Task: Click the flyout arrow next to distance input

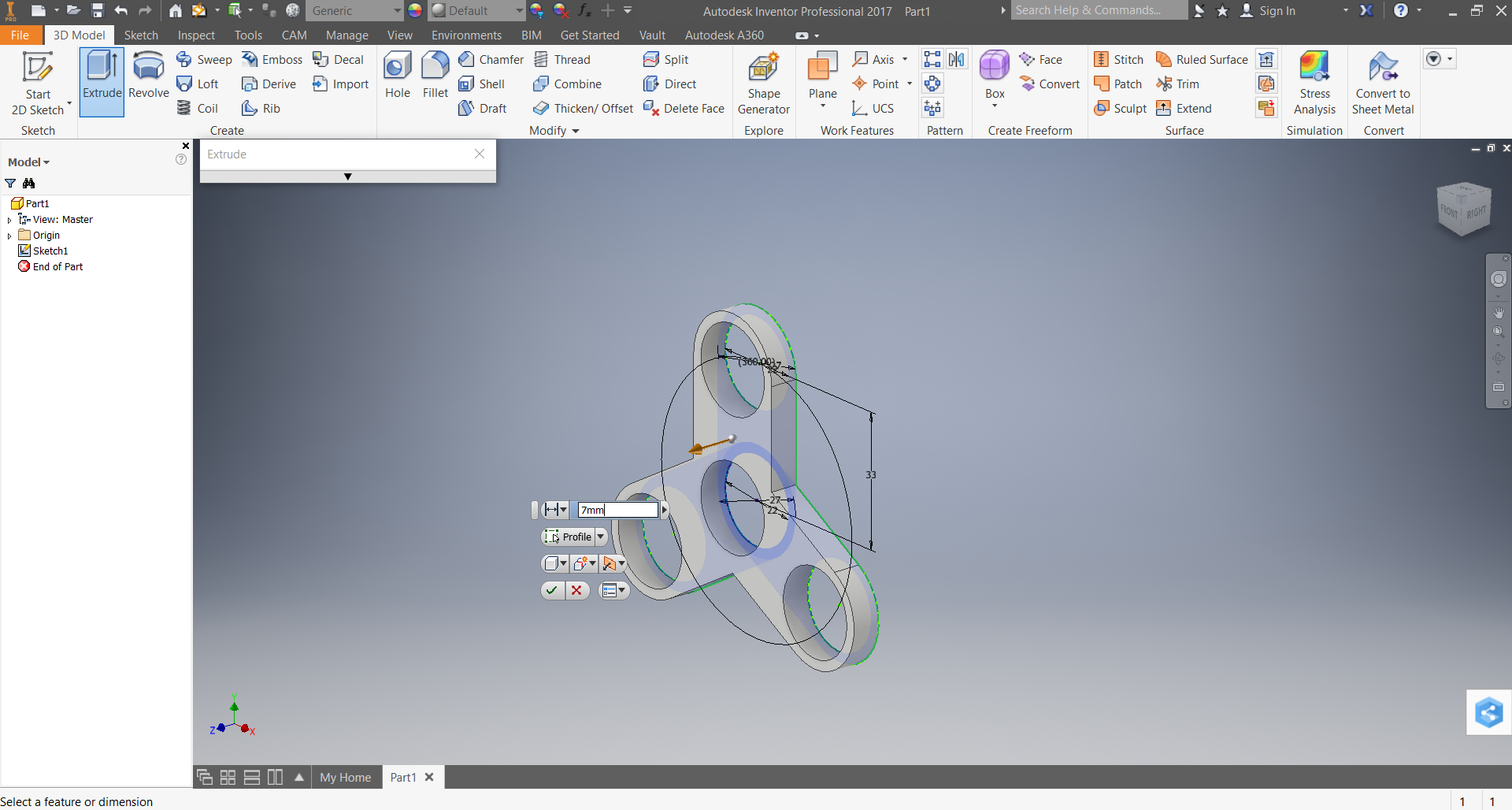Action: click(665, 510)
